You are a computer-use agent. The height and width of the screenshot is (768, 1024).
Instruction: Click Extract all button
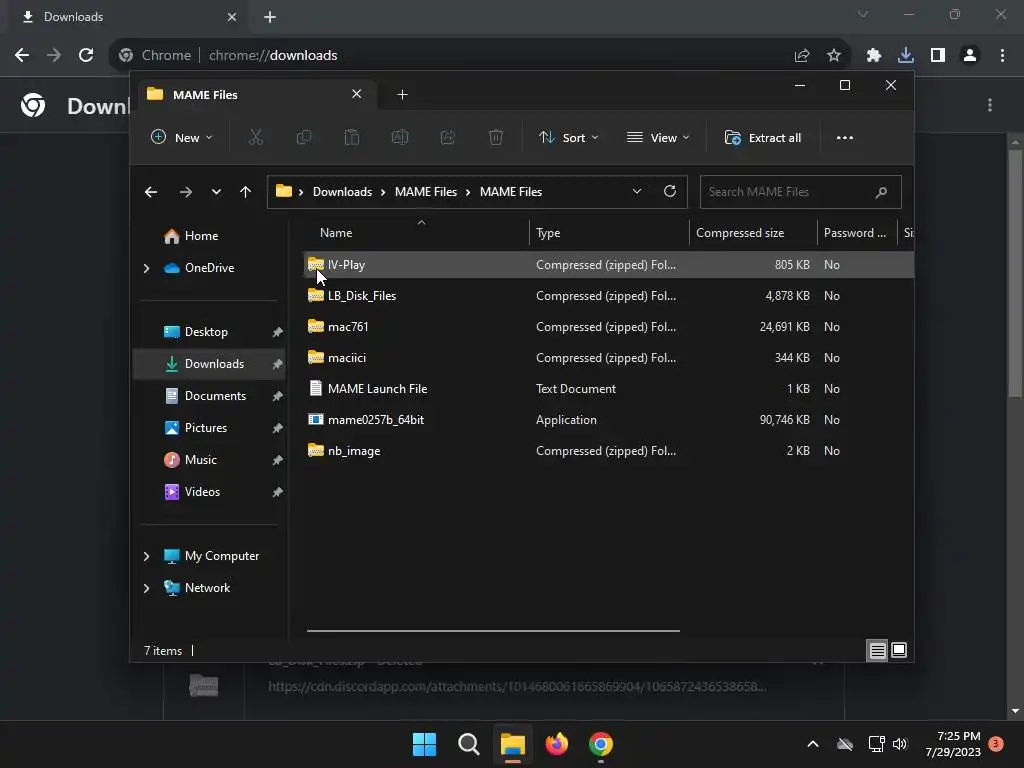pos(763,138)
